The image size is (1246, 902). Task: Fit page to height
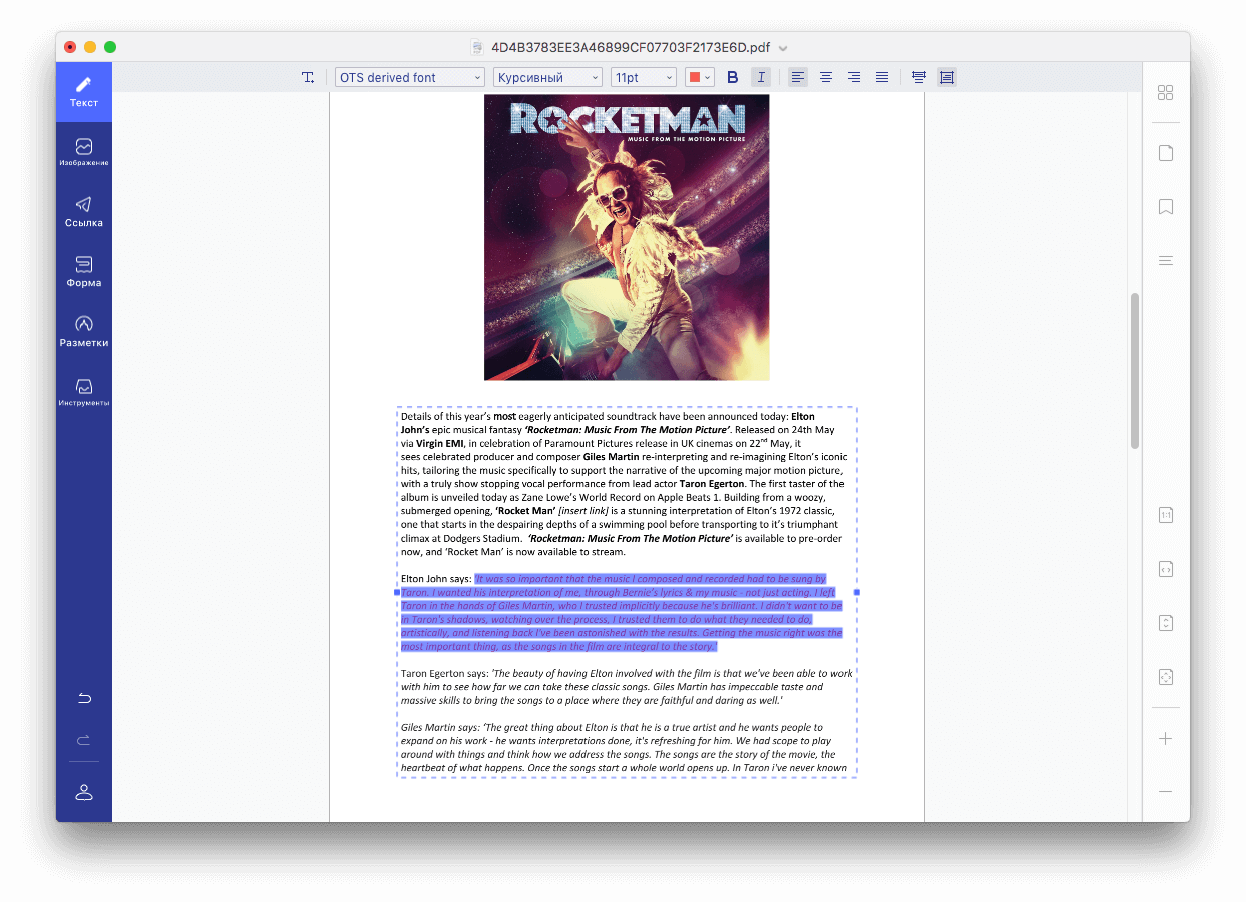click(x=1166, y=623)
